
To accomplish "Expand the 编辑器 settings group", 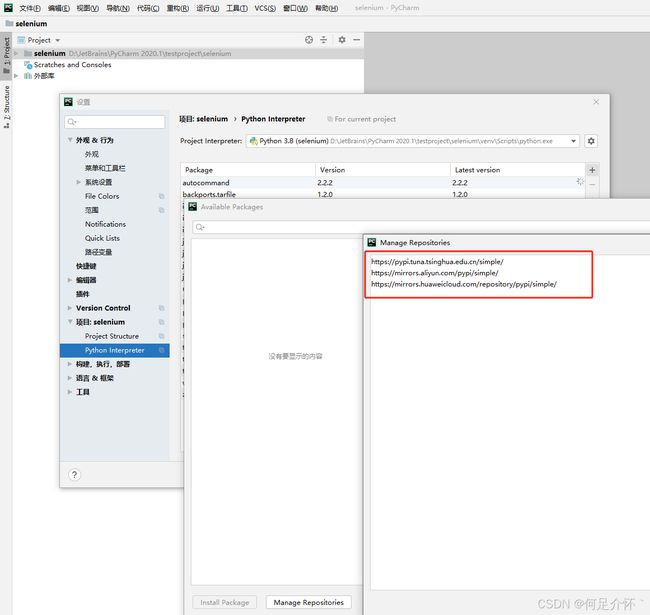I will pos(70,280).
